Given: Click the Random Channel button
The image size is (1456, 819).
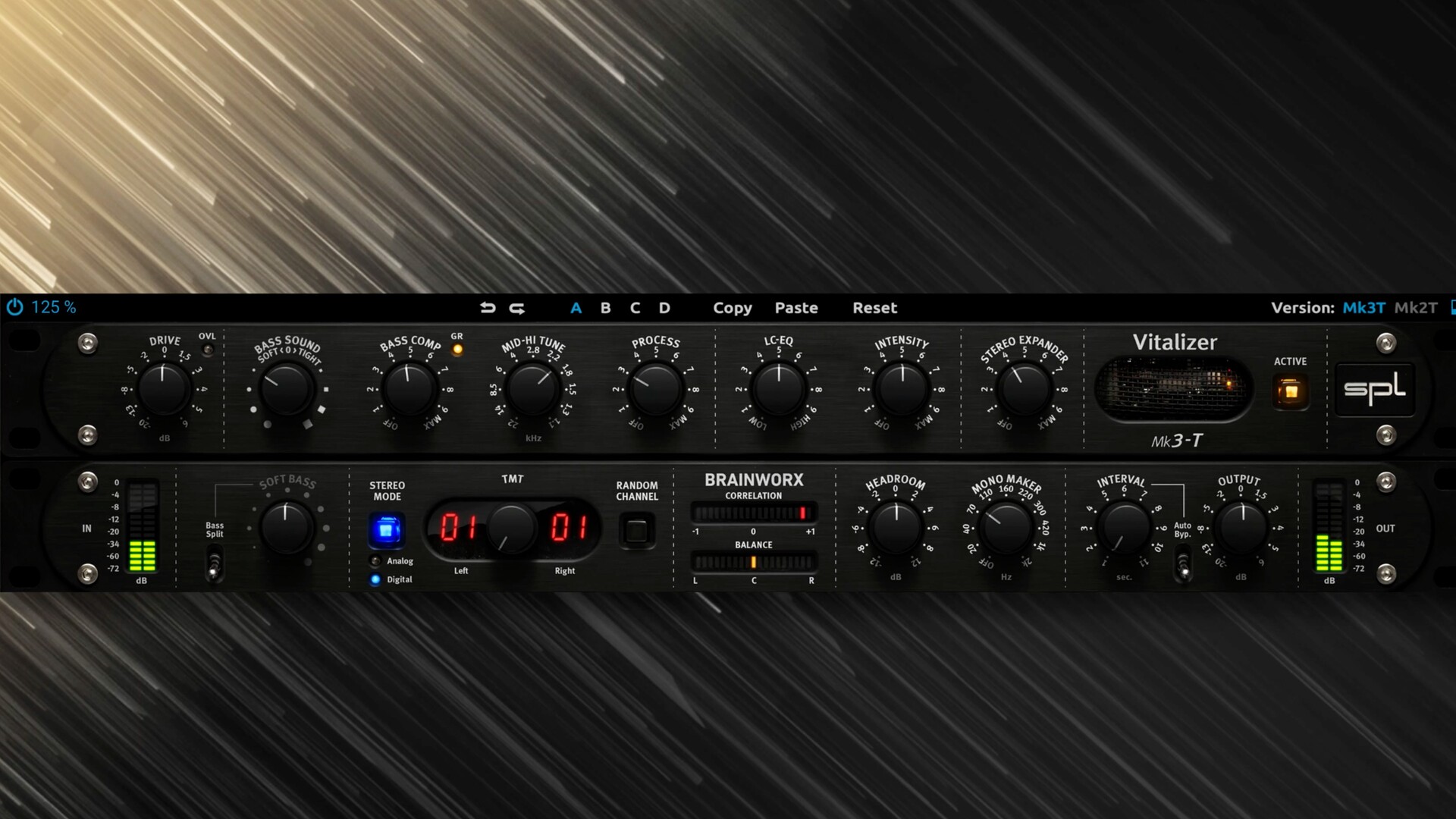Looking at the screenshot, I should [637, 530].
